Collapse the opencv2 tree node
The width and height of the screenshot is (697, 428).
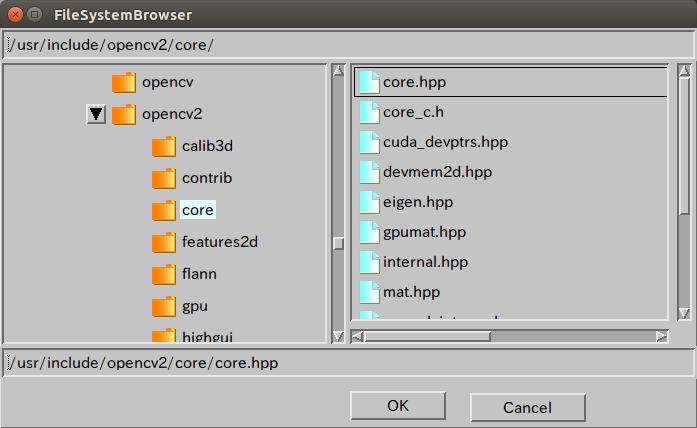pos(96,114)
